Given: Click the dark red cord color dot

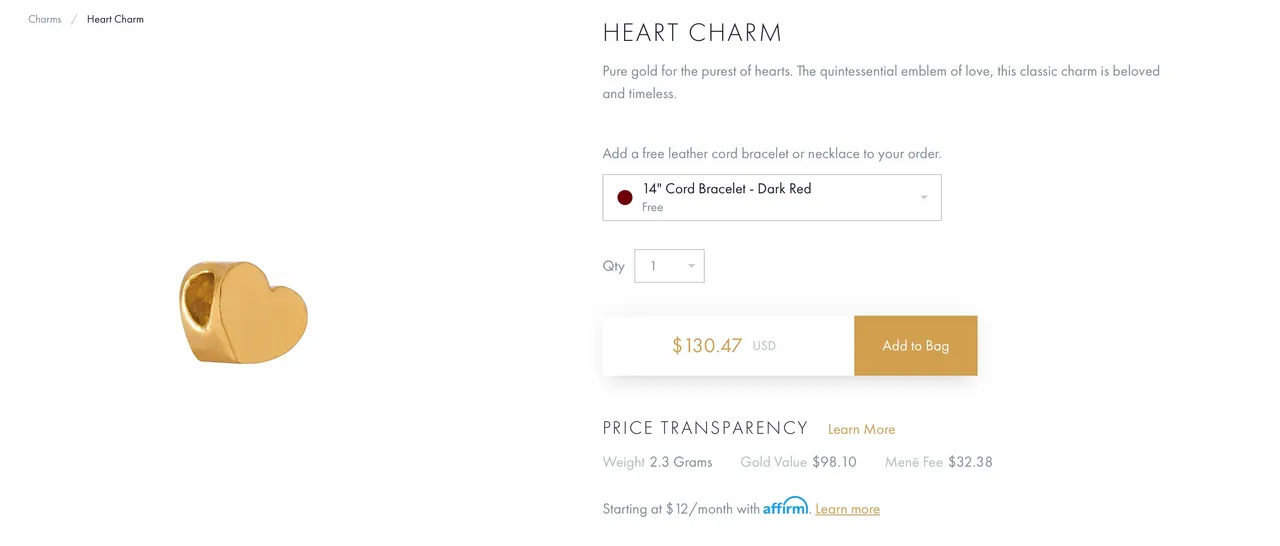Looking at the screenshot, I should point(625,198).
